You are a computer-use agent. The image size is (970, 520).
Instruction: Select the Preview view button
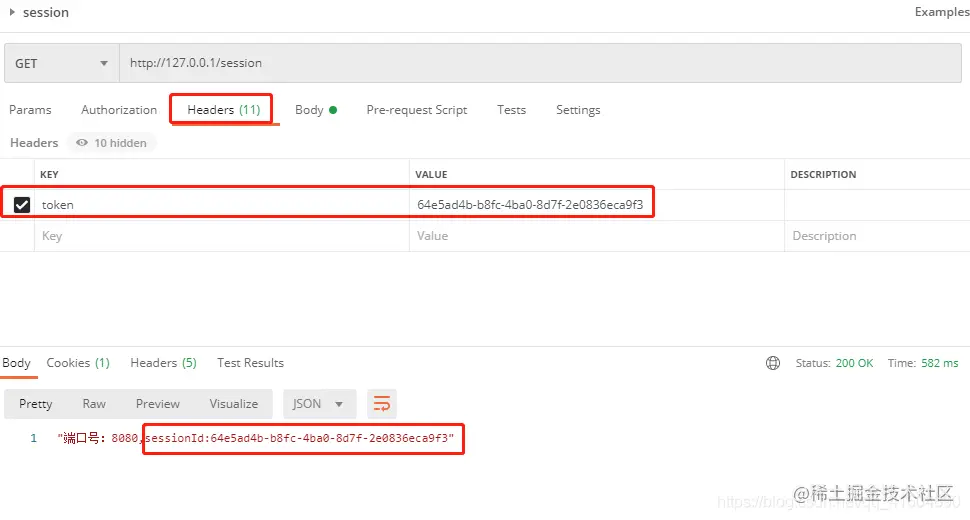pyautogui.click(x=158, y=404)
